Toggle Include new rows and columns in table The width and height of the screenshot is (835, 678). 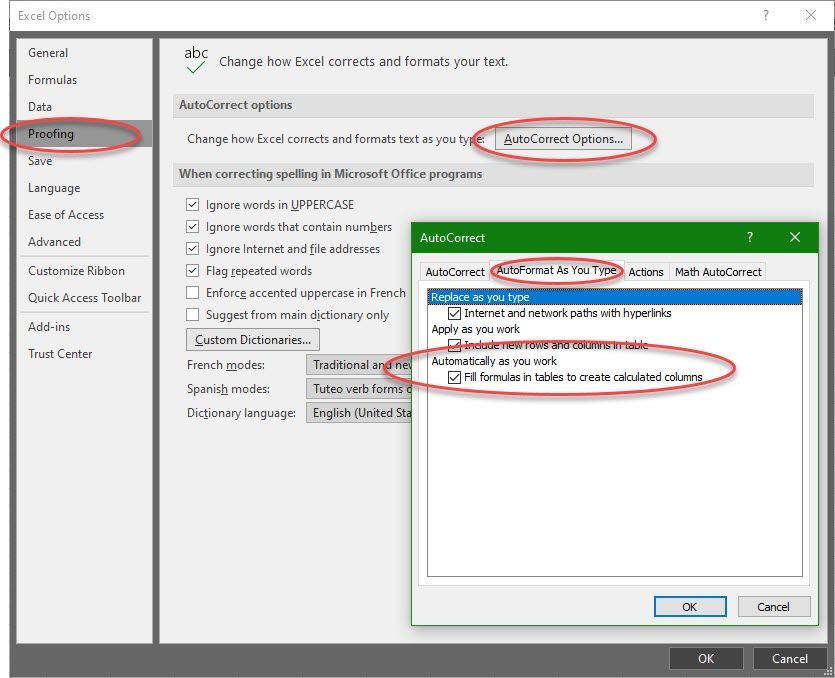click(x=454, y=345)
